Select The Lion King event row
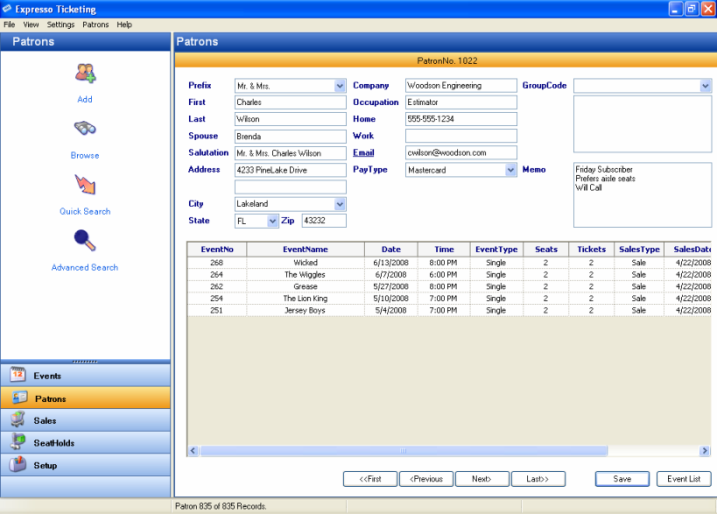 pos(449,298)
